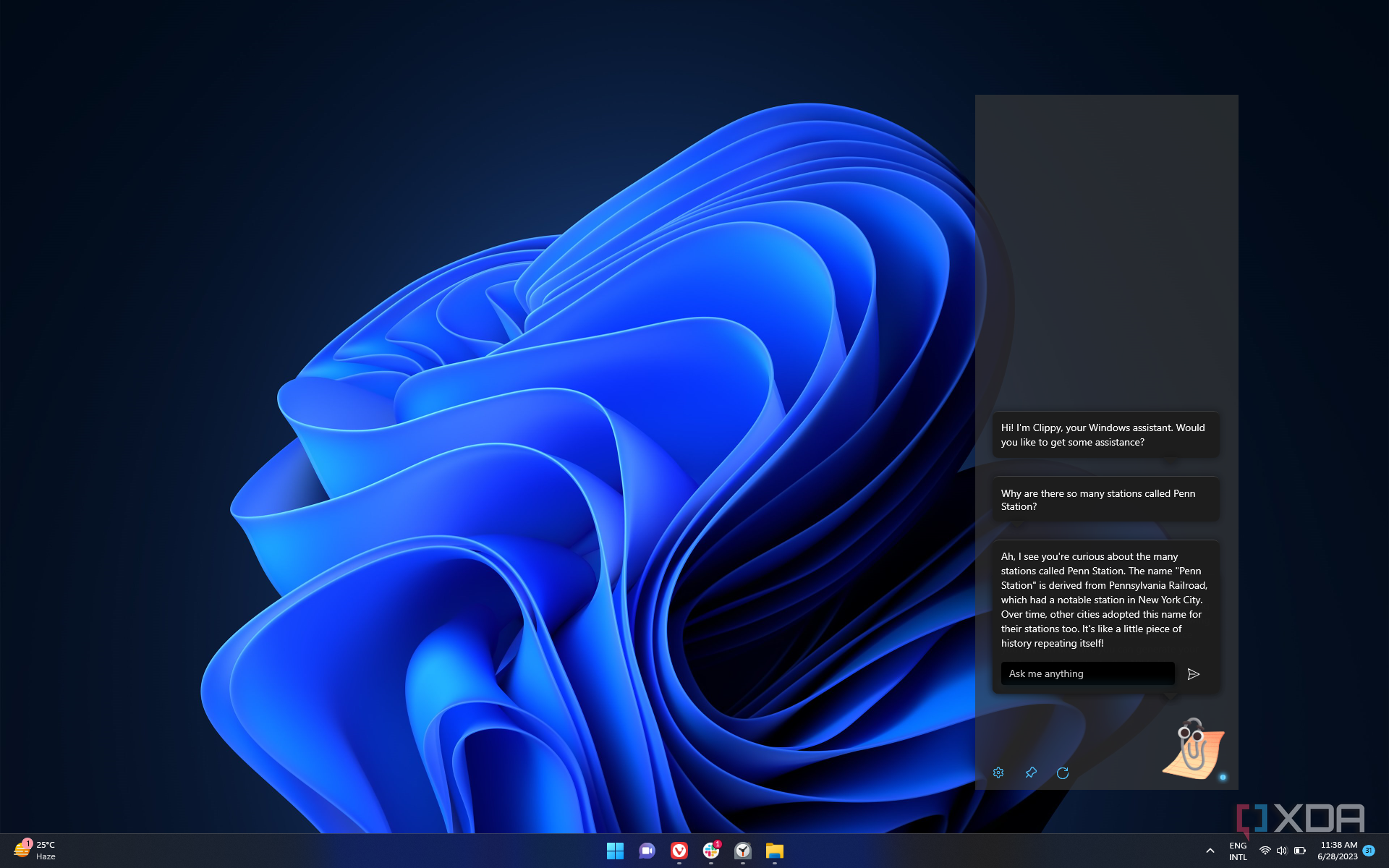Expand hidden system tray icons
Image resolution: width=1389 pixels, height=868 pixels.
[x=1210, y=851]
